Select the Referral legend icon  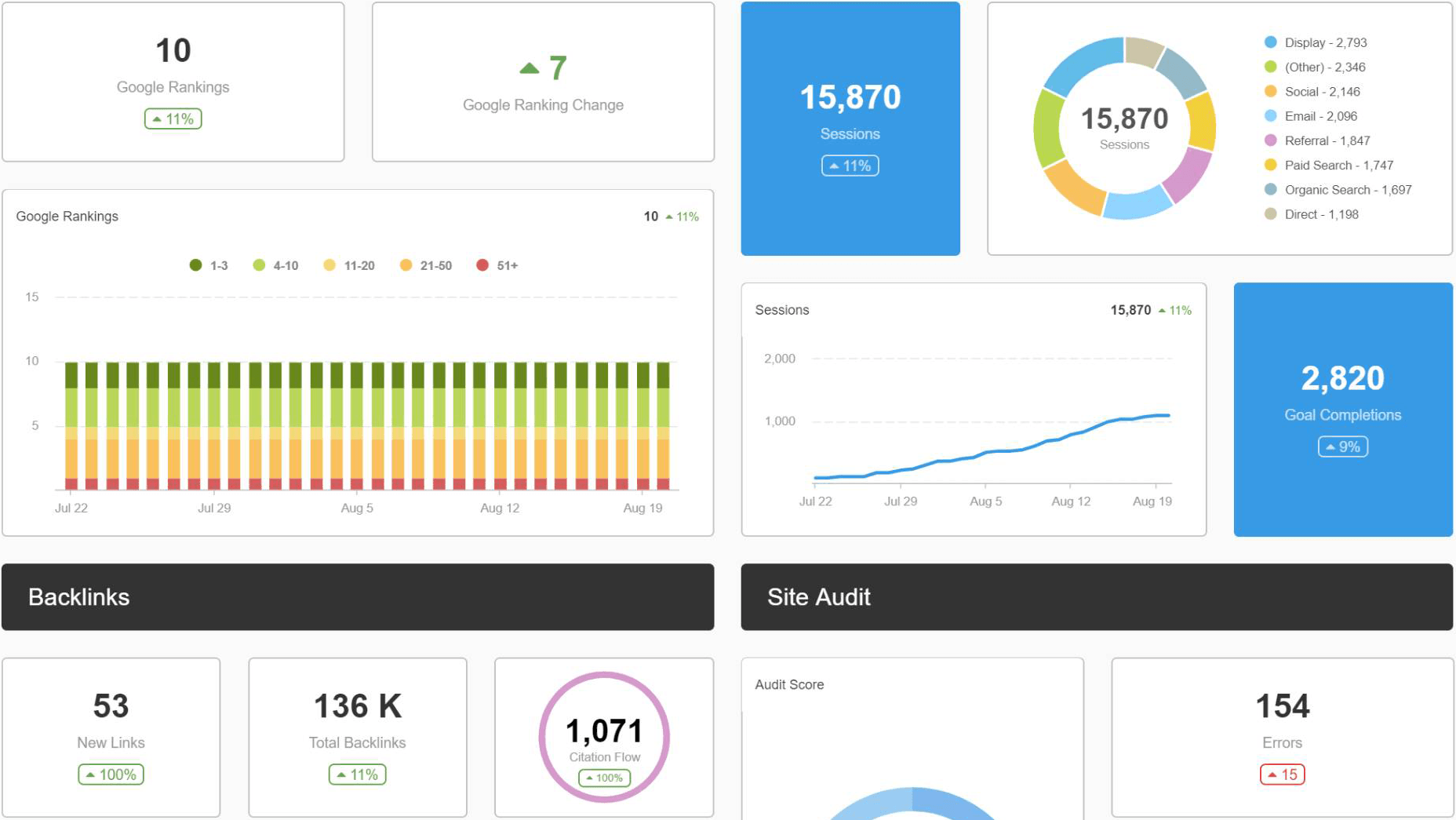pyautogui.click(x=1270, y=140)
